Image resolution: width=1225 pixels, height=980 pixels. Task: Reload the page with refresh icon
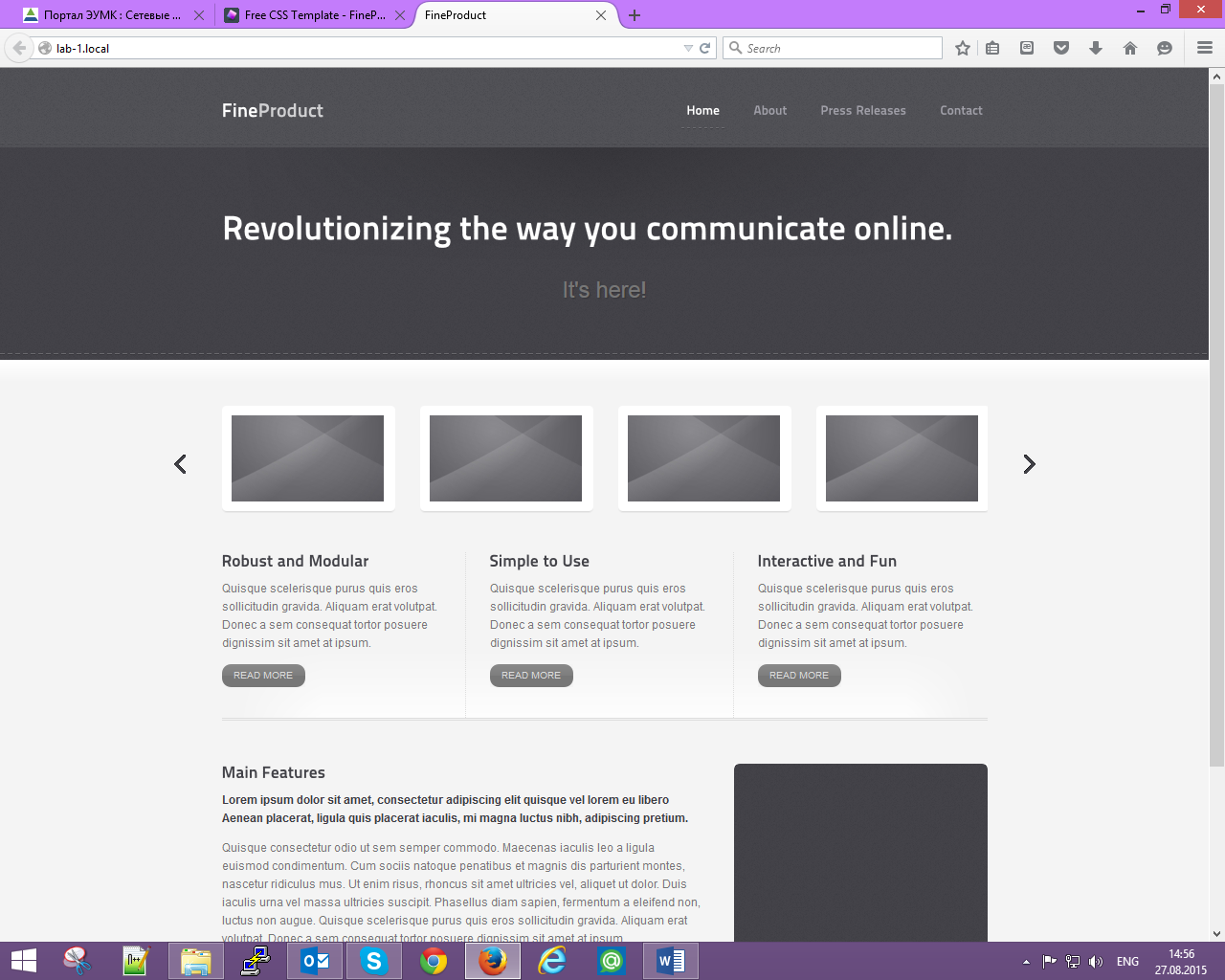tap(705, 48)
